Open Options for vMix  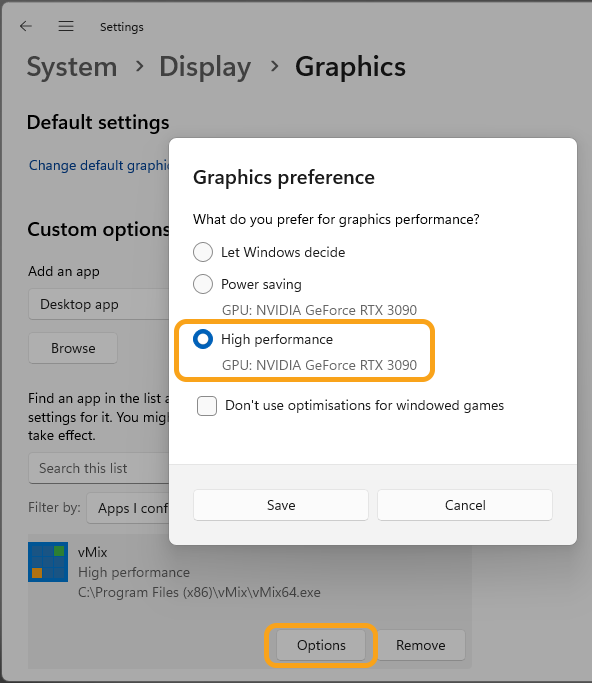click(x=321, y=645)
